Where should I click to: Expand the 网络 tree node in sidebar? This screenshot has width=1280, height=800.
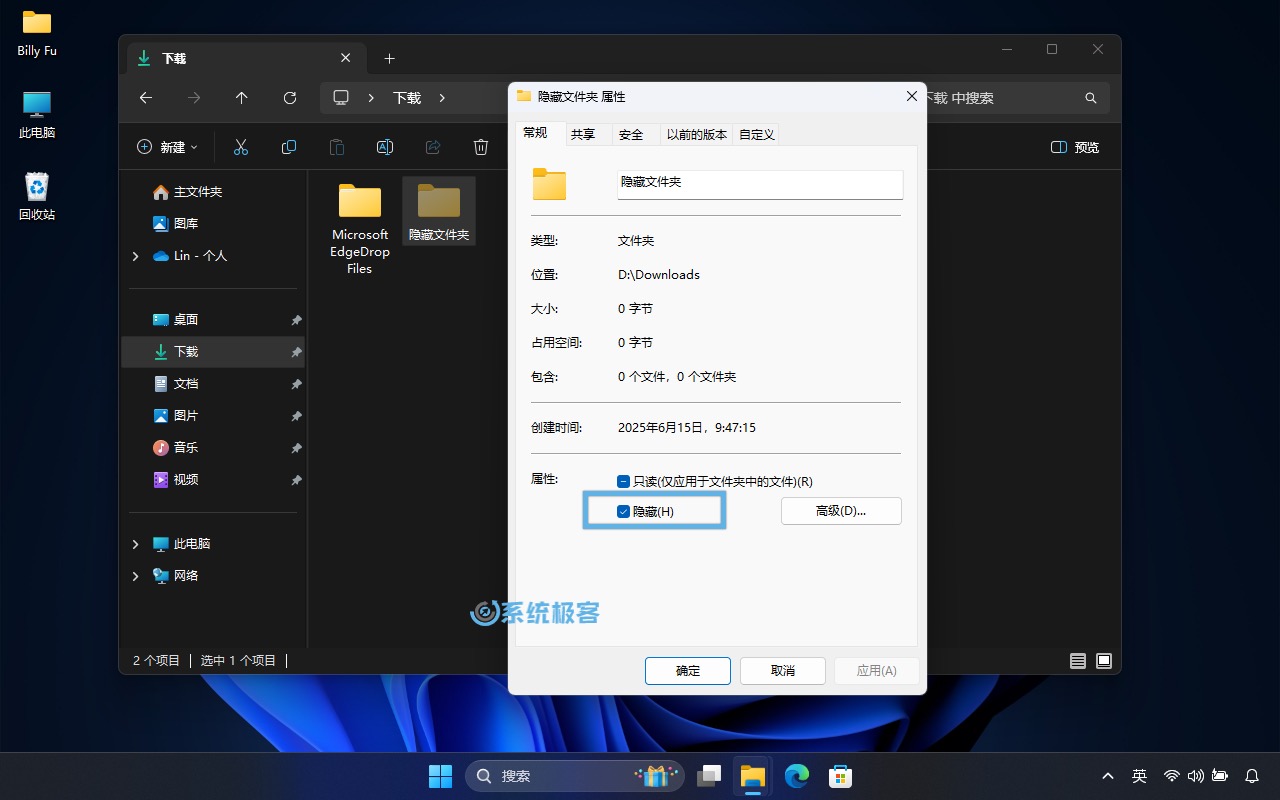point(135,576)
